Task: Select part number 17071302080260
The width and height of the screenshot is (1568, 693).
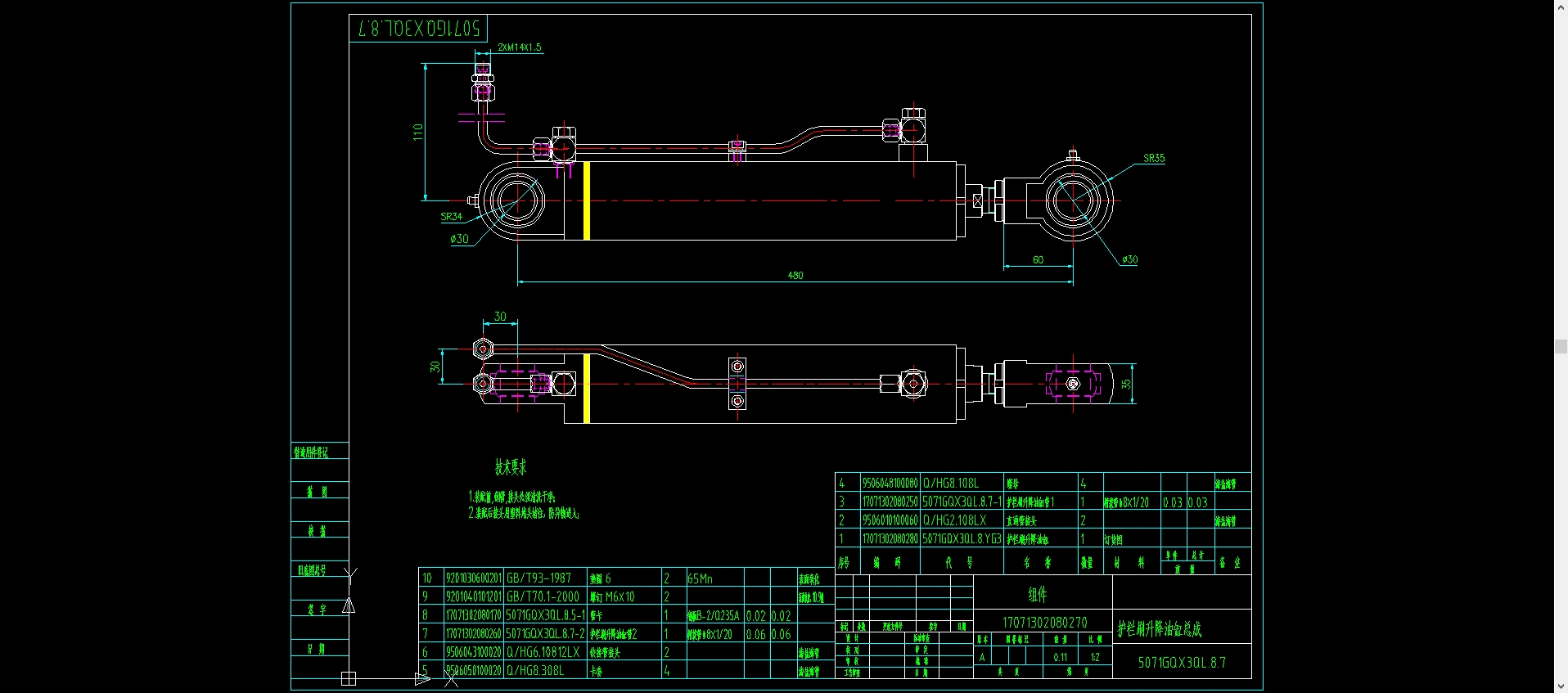Action: click(x=474, y=633)
